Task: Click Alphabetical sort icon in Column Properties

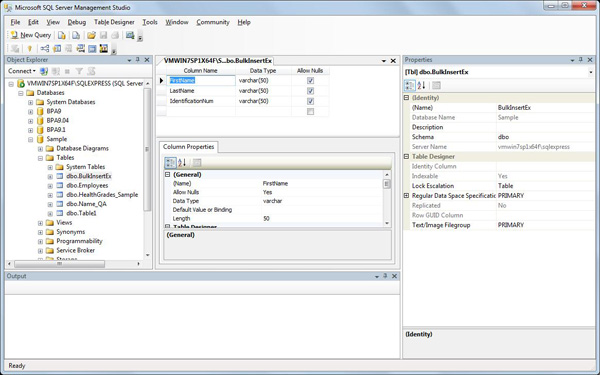Action: [x=182, y=163]
